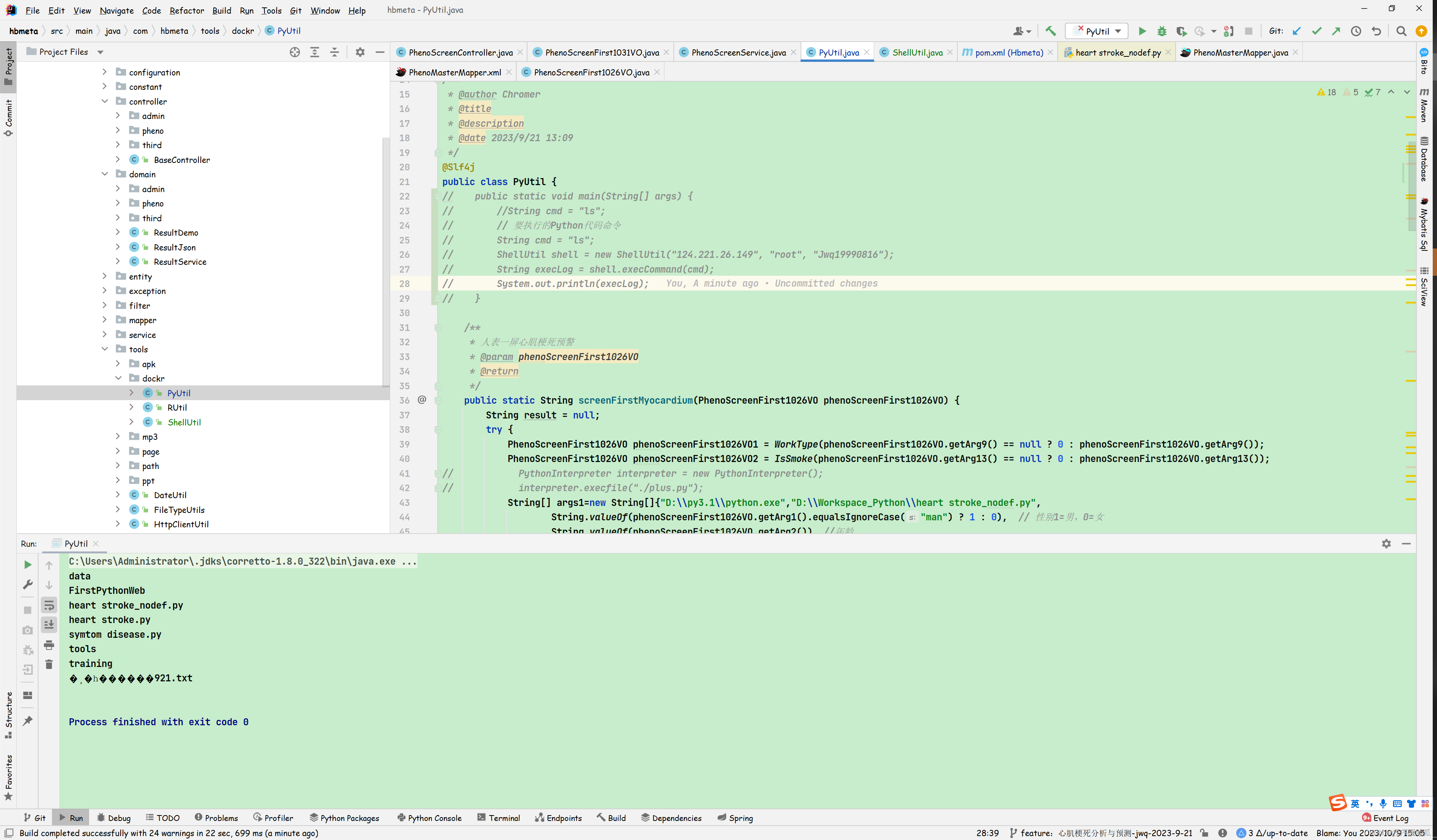This screenshot has height=840, width=1437.
Task: Expand the service folder
Action: click(104, 334)
